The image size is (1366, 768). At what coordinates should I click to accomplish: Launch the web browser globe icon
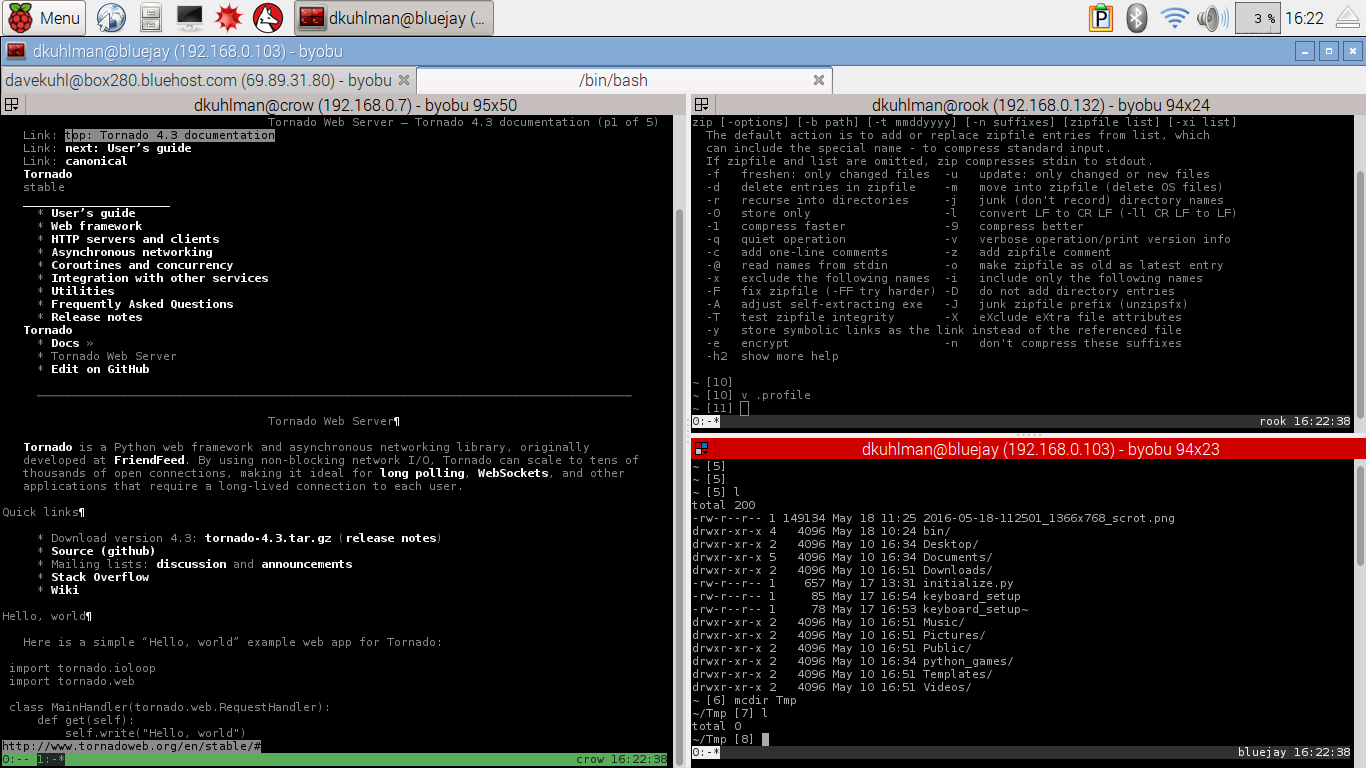click(x=112, y=17)
